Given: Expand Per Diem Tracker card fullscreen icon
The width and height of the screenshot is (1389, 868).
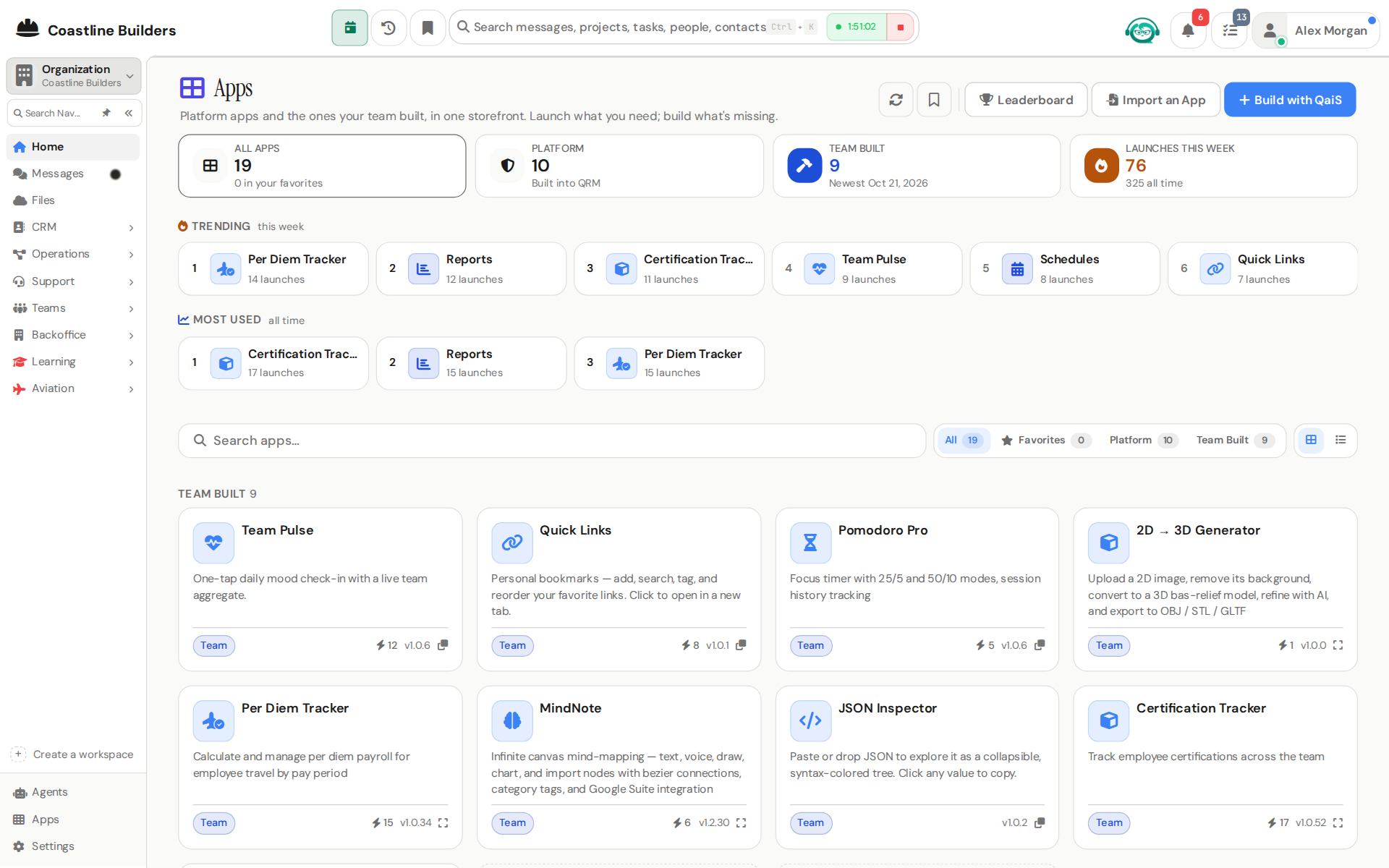Looking at the screenshot, I should 443,822.
